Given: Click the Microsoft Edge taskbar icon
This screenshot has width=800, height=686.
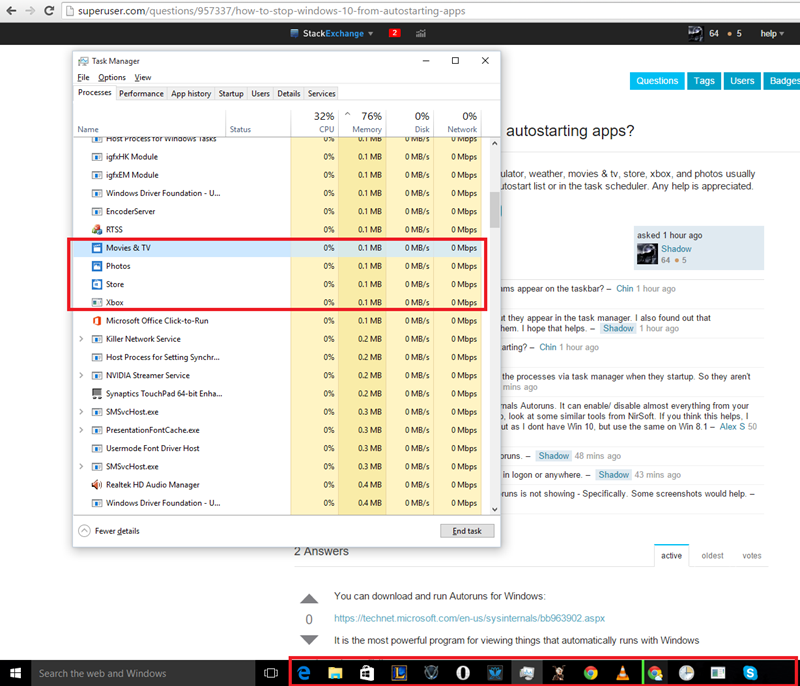Looking at the screenshot, I should pos(304,673).
